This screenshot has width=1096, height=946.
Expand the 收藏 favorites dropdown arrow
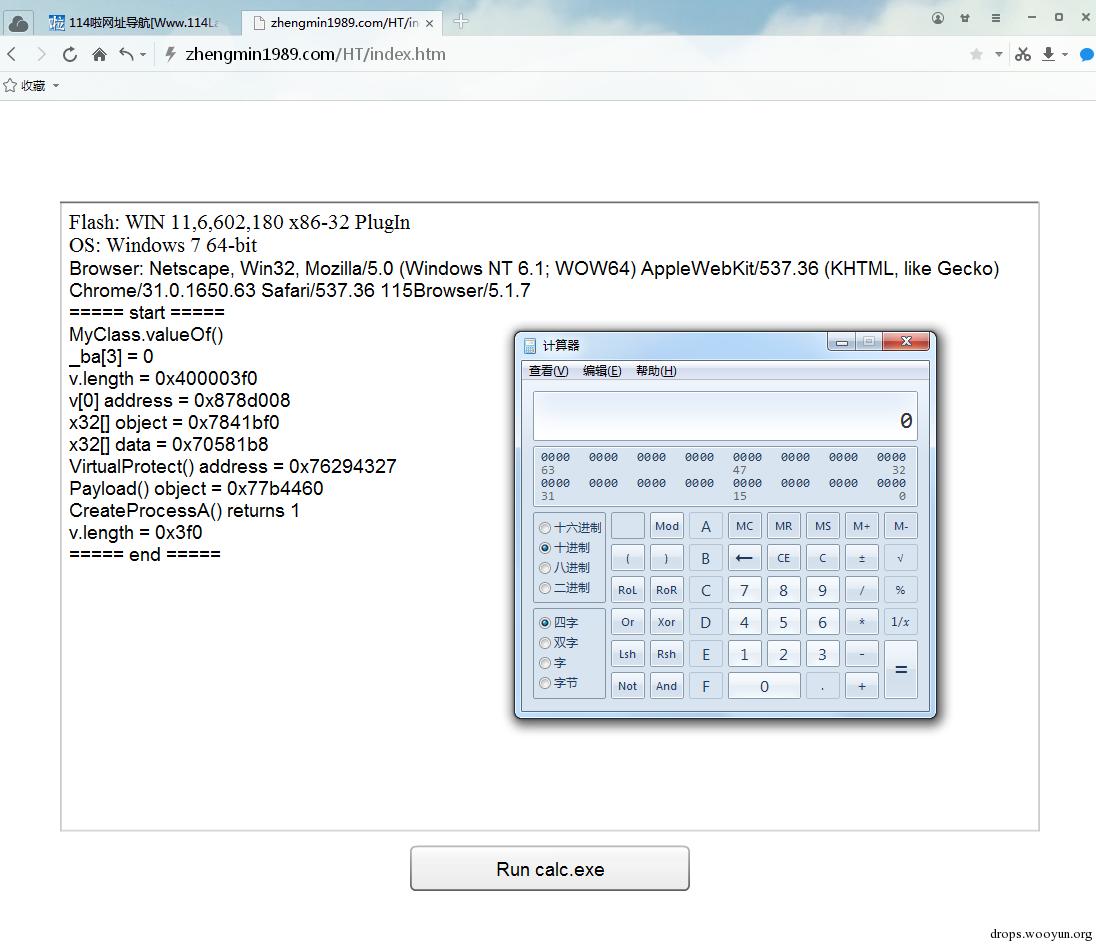pyautogui.click(x=56, y=86)
